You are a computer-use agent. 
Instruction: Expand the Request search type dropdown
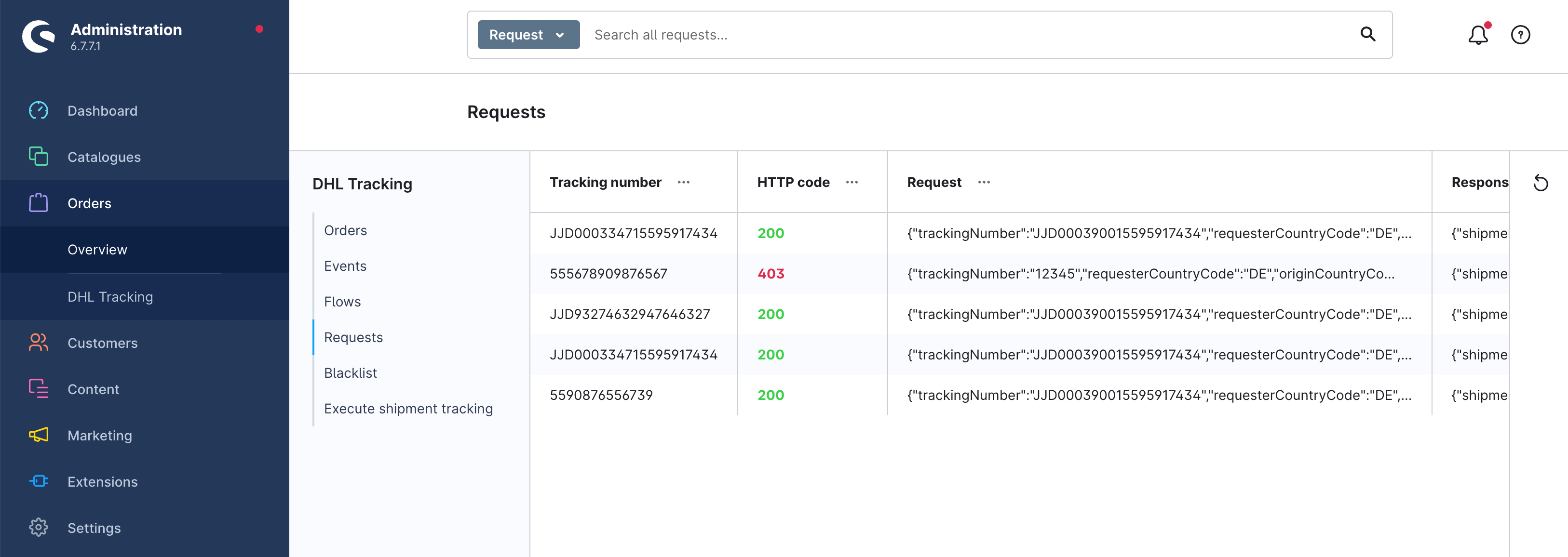click(x=528, y=35)
